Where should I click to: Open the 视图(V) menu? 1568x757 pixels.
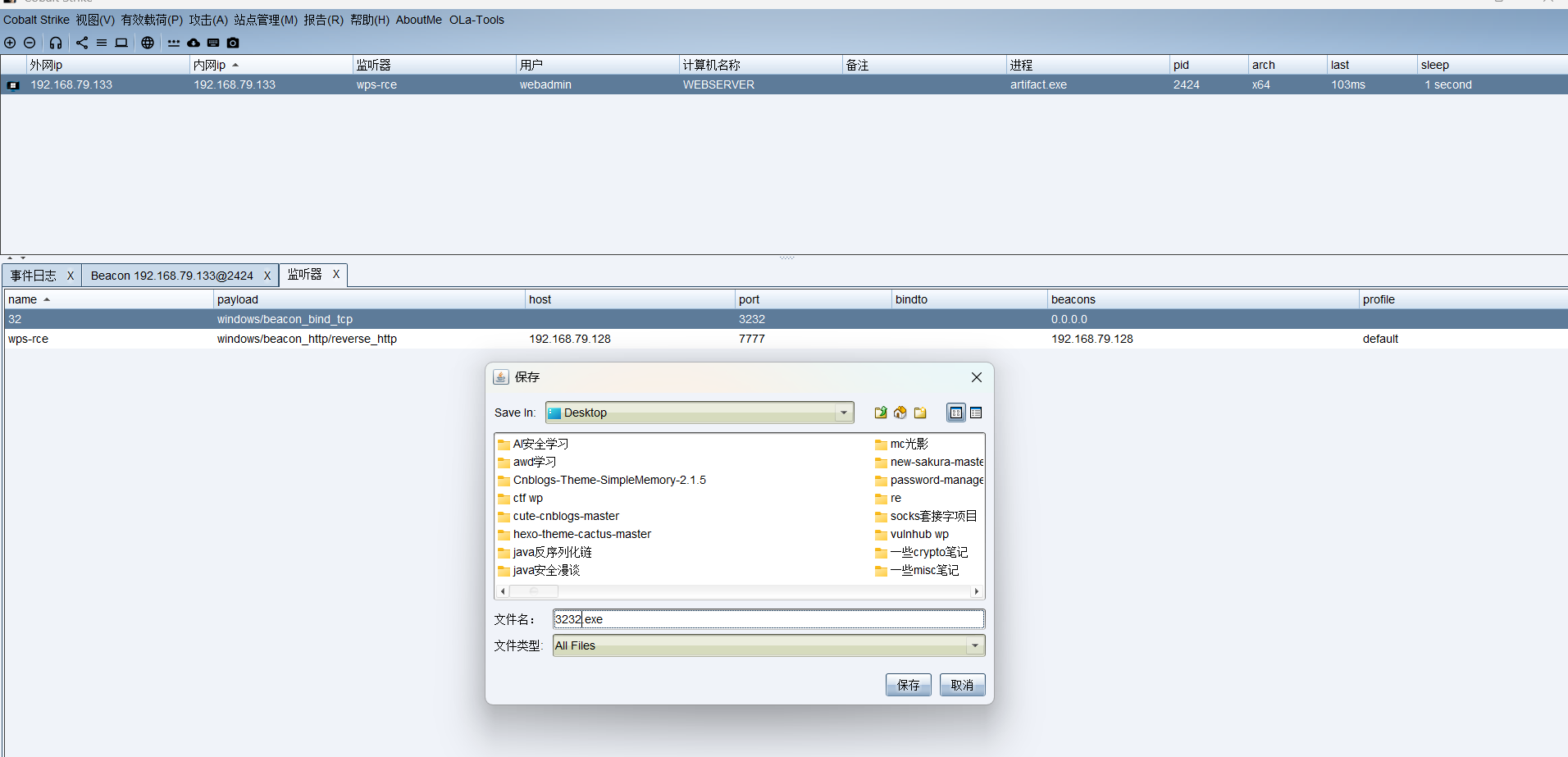click(95, 20)
